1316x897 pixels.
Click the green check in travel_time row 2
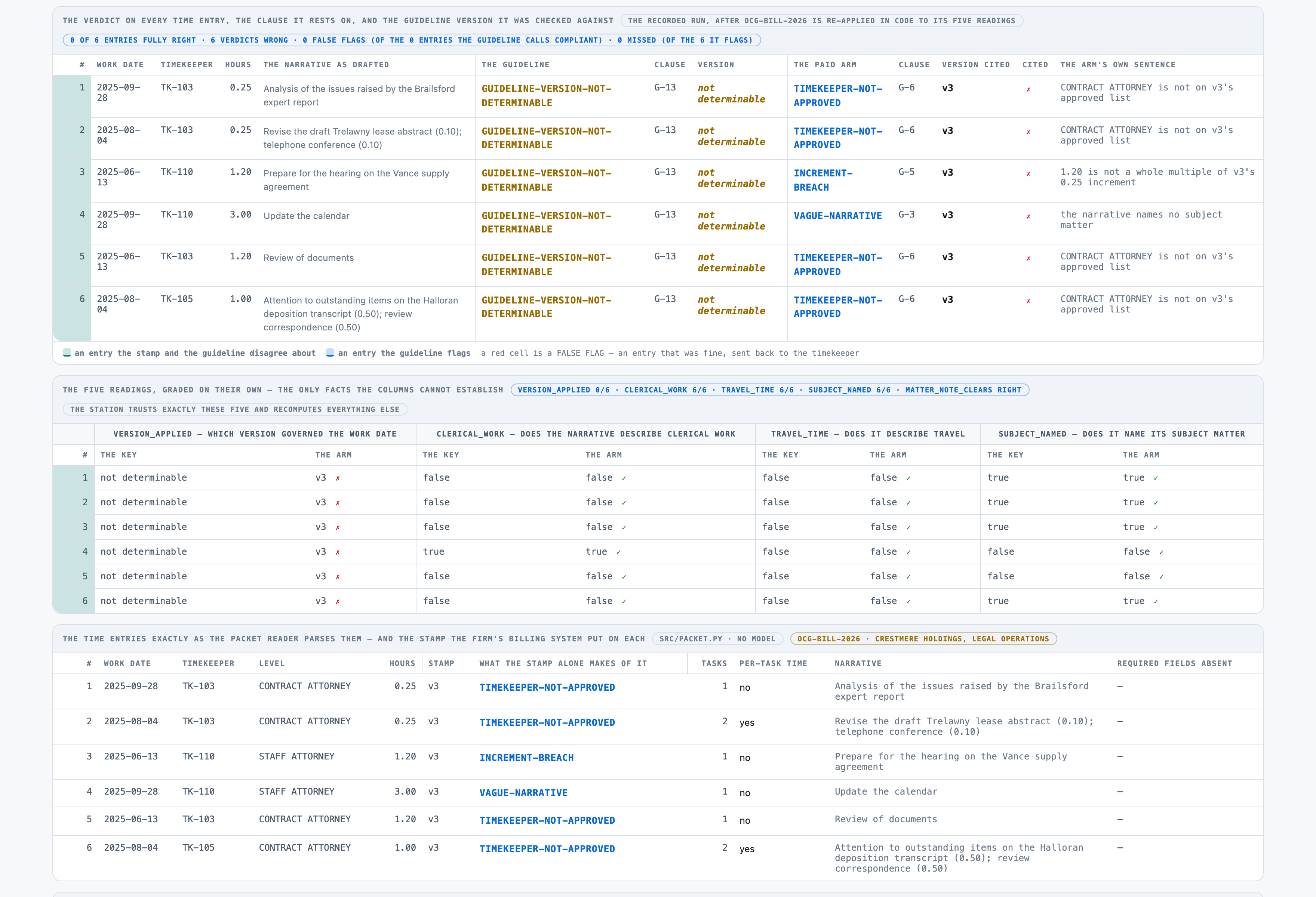pyautogui.click(x=908, y=503)
